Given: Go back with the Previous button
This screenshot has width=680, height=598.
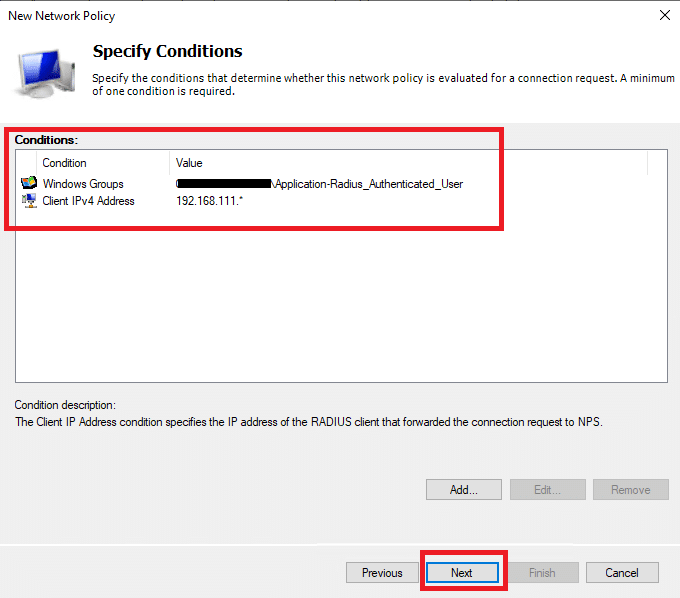Looking at the screenshot, I should pyautogui.click(x=382, y=573).
